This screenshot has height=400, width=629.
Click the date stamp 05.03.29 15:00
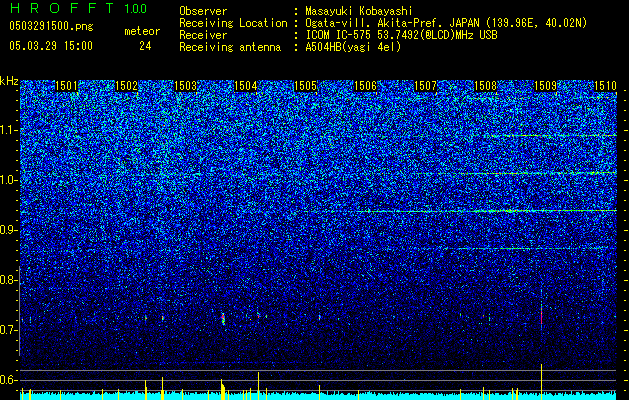coord(51,46)
